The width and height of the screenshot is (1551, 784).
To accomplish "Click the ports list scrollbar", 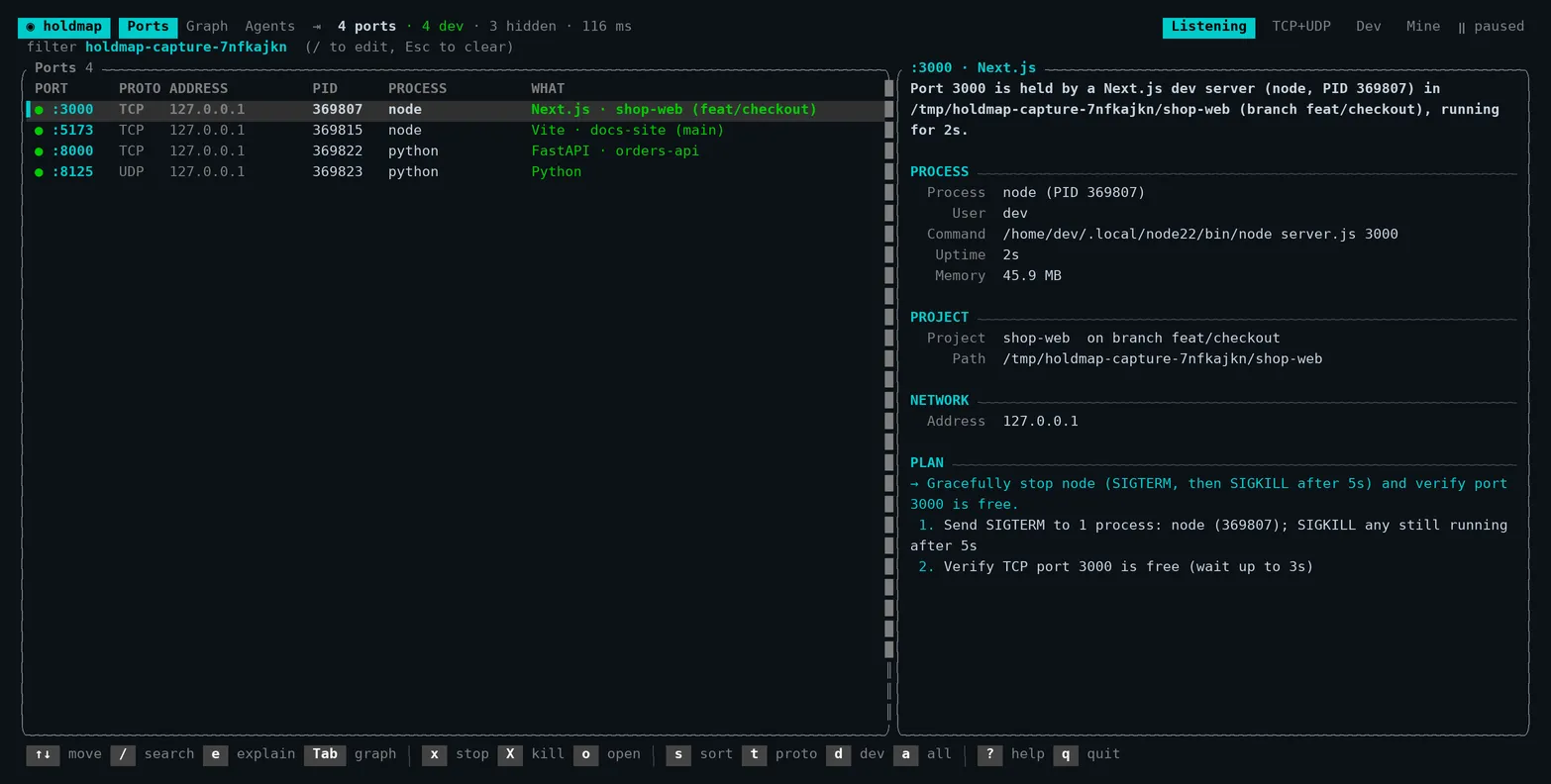I will point(889,401).
